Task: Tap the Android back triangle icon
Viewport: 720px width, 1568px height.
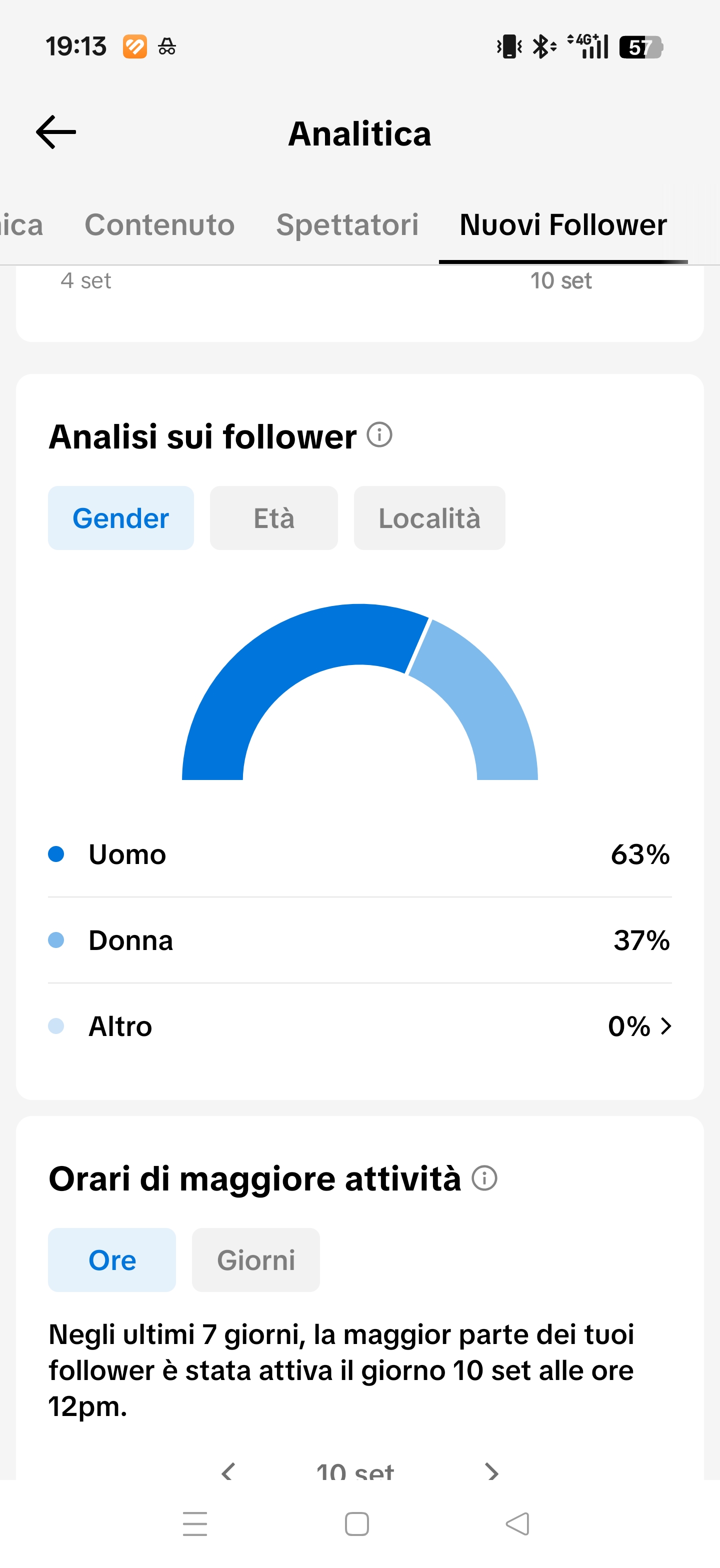Action: click(x=518, y=1523)
